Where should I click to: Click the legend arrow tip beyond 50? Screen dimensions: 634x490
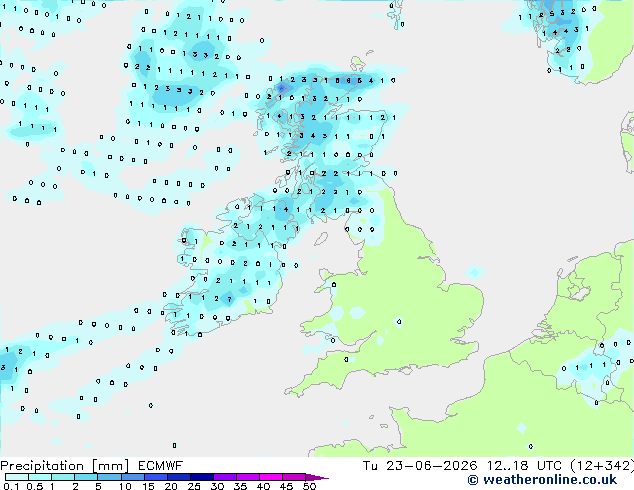click(x=317, y=477)
